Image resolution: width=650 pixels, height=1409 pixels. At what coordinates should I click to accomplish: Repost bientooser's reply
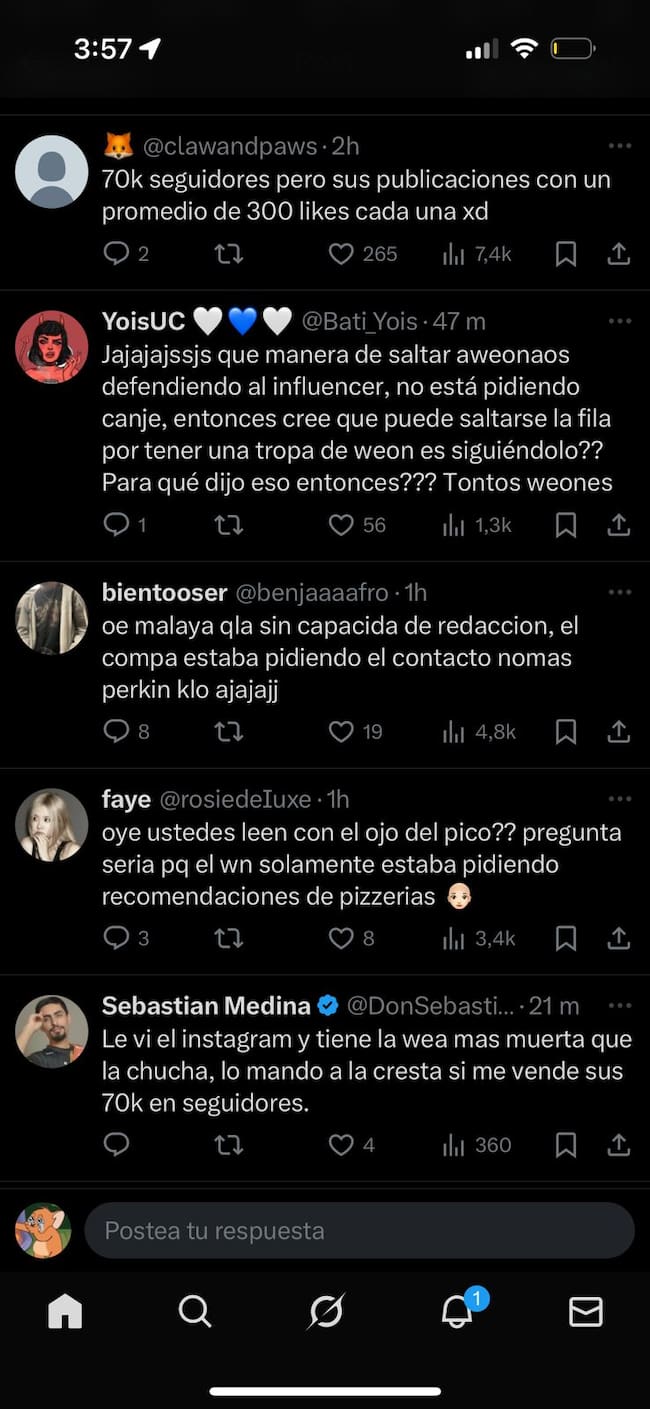229,732
